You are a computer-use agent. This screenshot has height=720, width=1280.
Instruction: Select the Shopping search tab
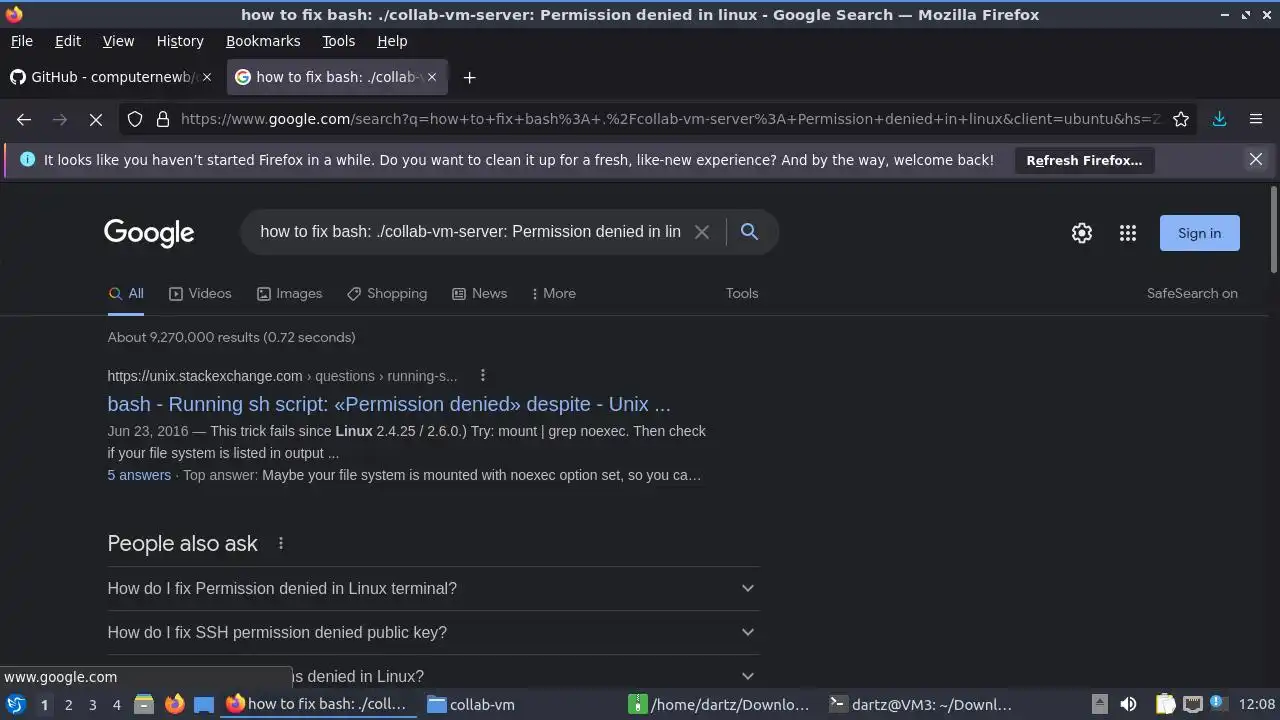387,293
